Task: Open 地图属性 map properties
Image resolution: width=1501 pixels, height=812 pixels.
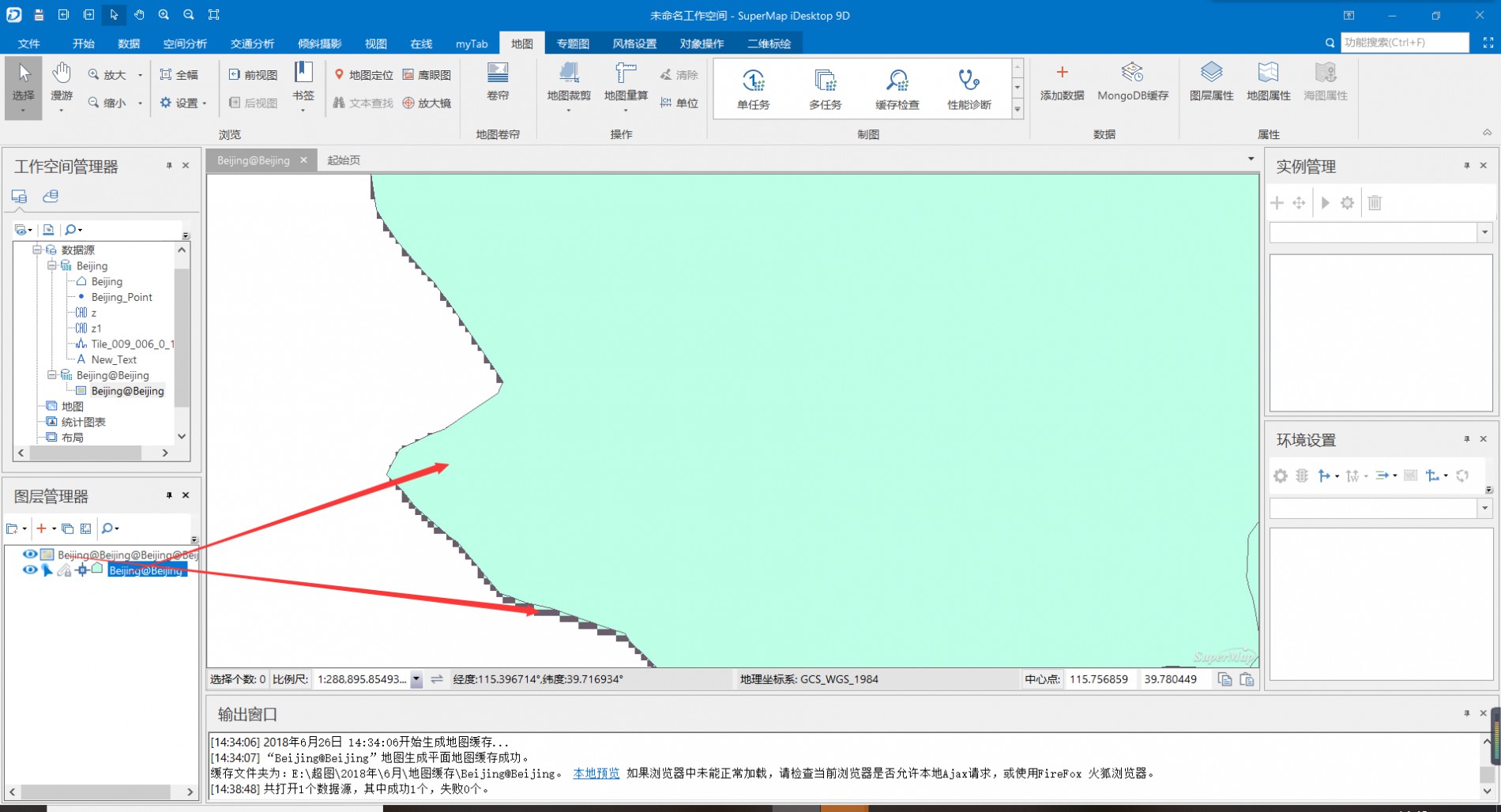Action: (1268, 83)
